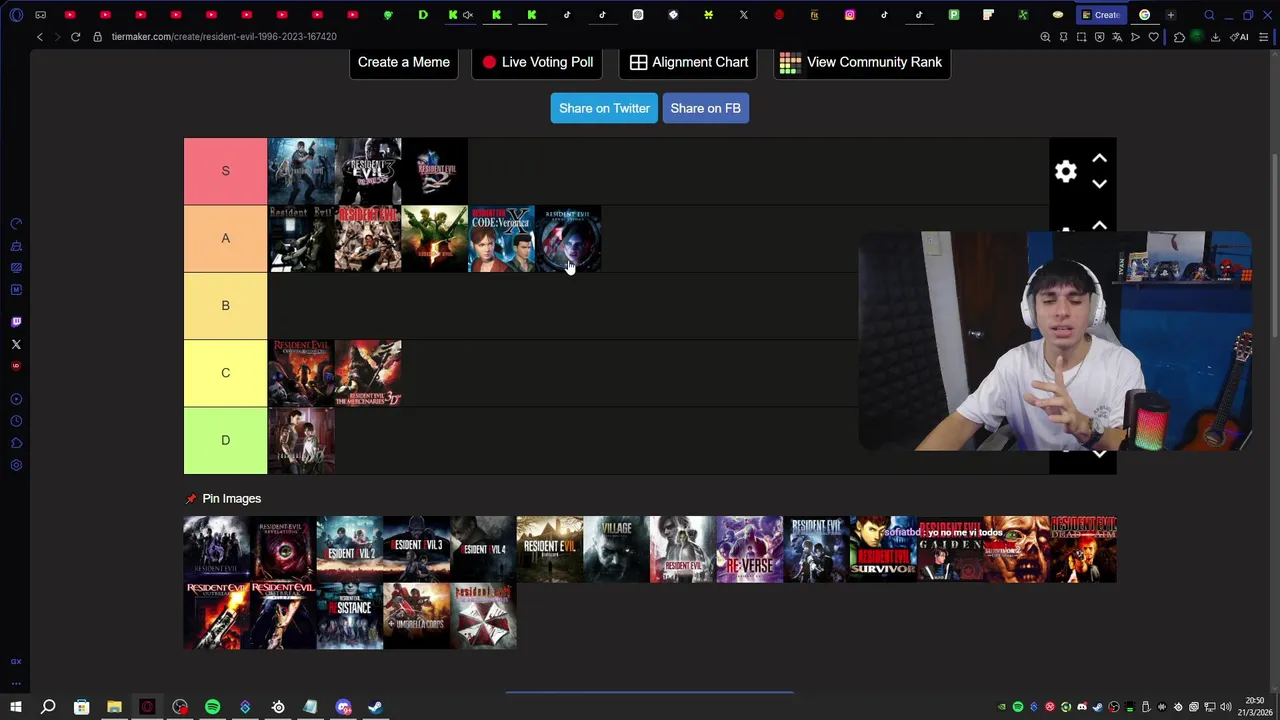Move the A tier row up
The width and height of the screenshot is (1280, 720).
click(1099, 226)
